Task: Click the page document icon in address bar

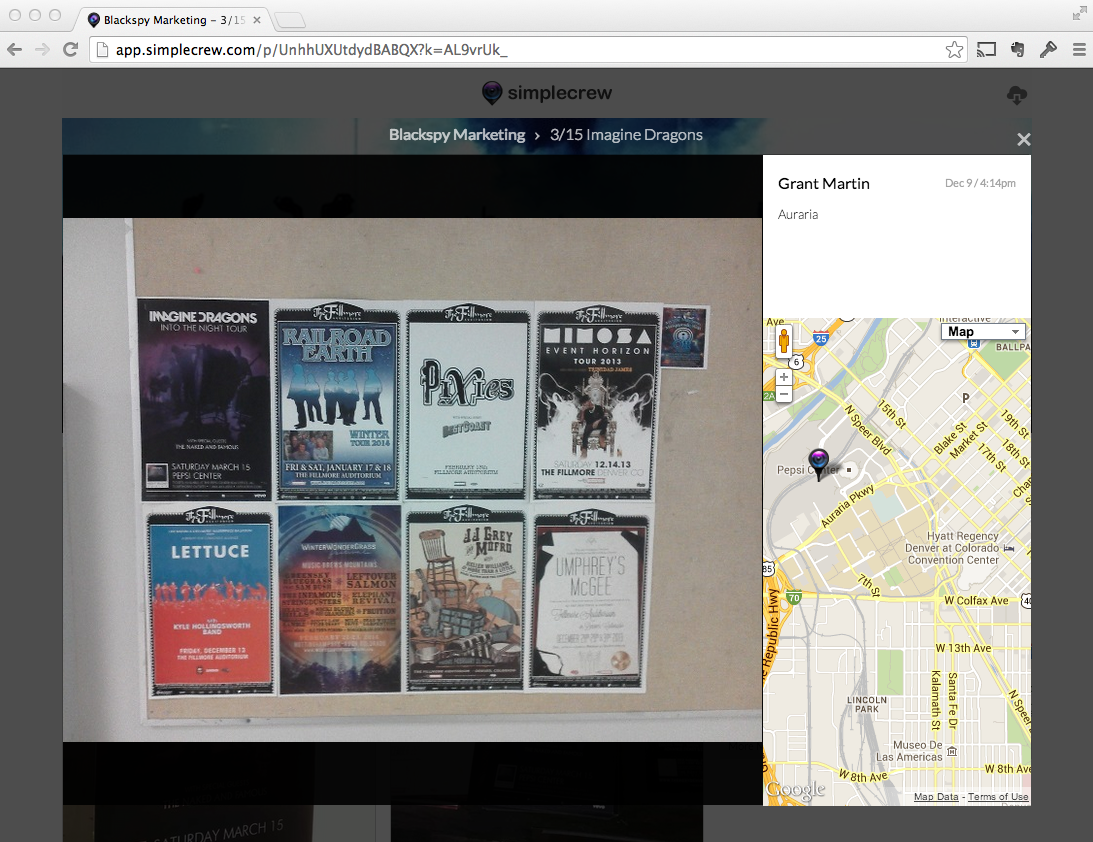Action: (x=102, y=49)
